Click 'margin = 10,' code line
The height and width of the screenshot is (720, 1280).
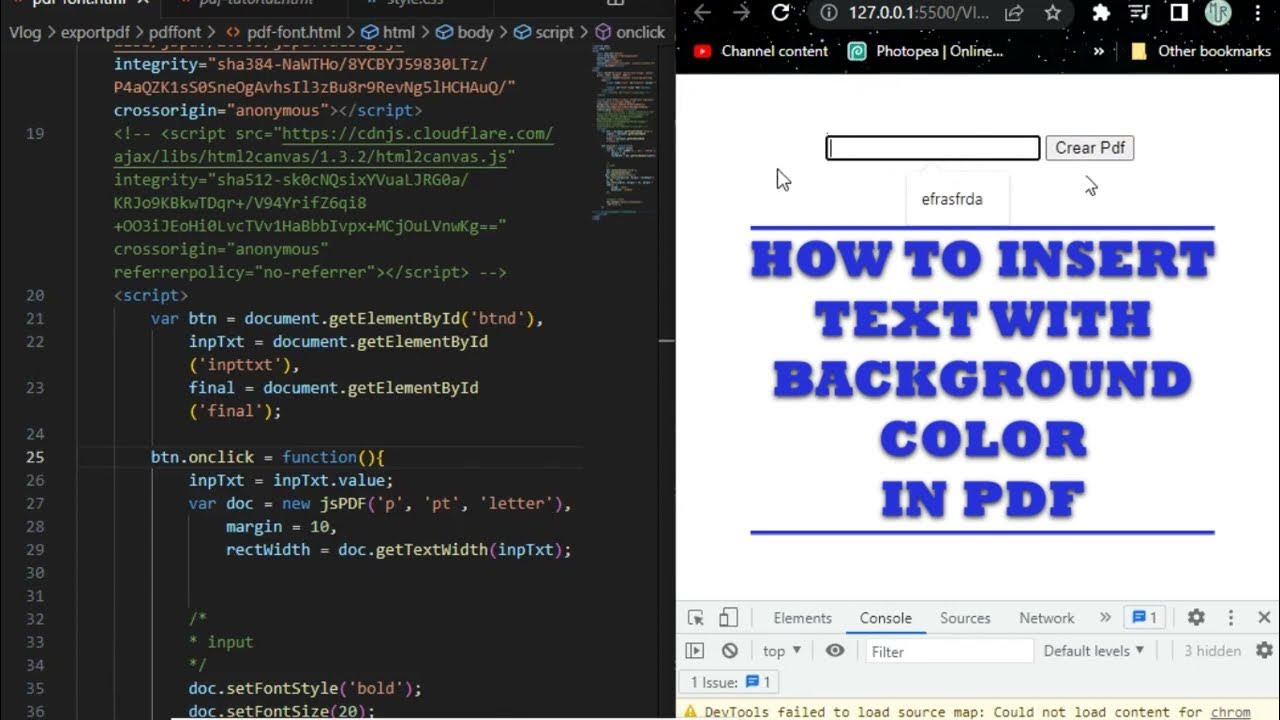(281, 526)
